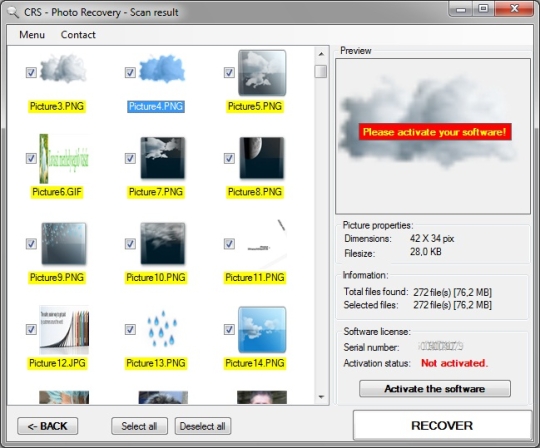
Task: Click the Deselect all button
Action: [202, 426]
